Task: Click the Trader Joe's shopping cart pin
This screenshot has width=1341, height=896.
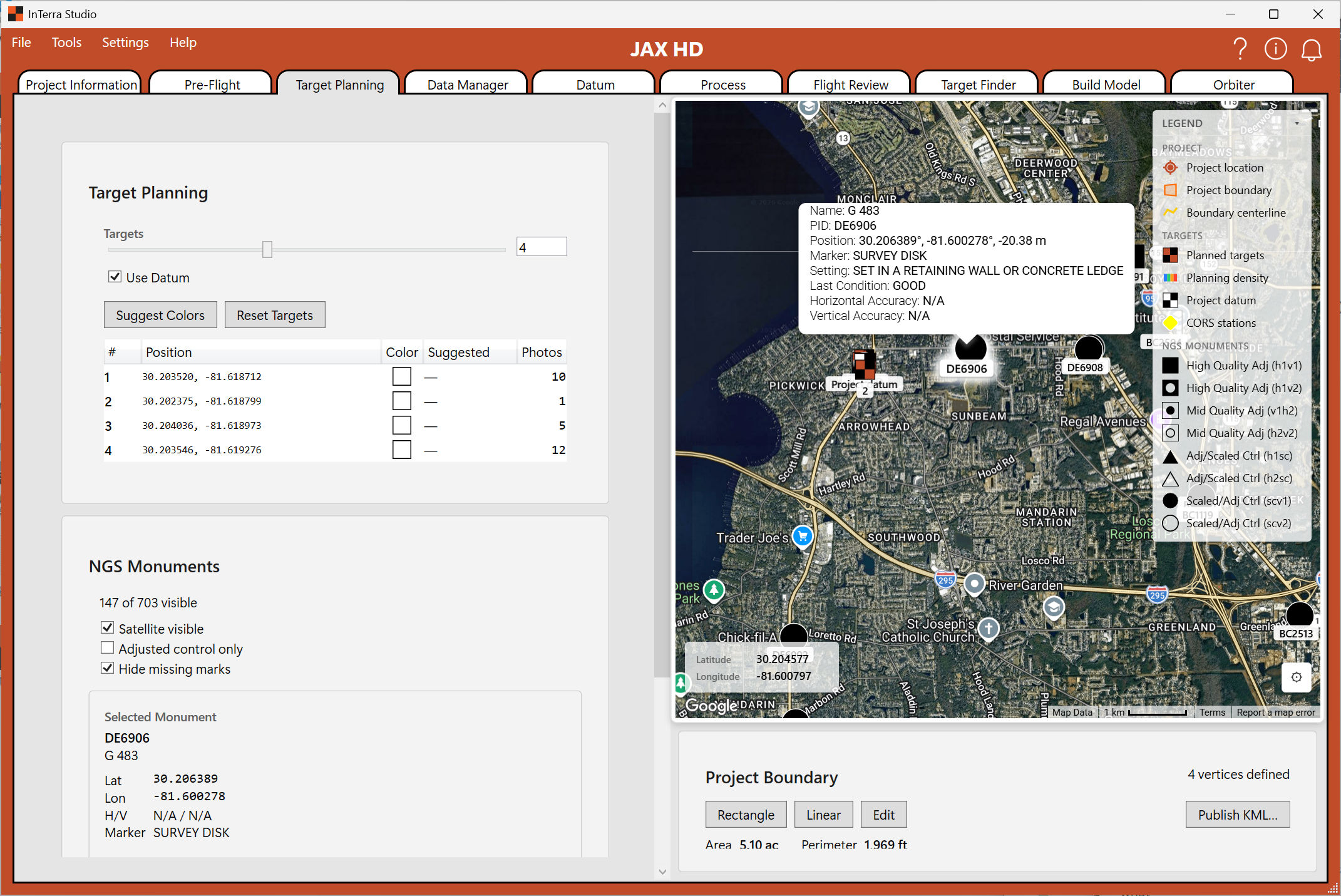Action: (x=803, y=536)
